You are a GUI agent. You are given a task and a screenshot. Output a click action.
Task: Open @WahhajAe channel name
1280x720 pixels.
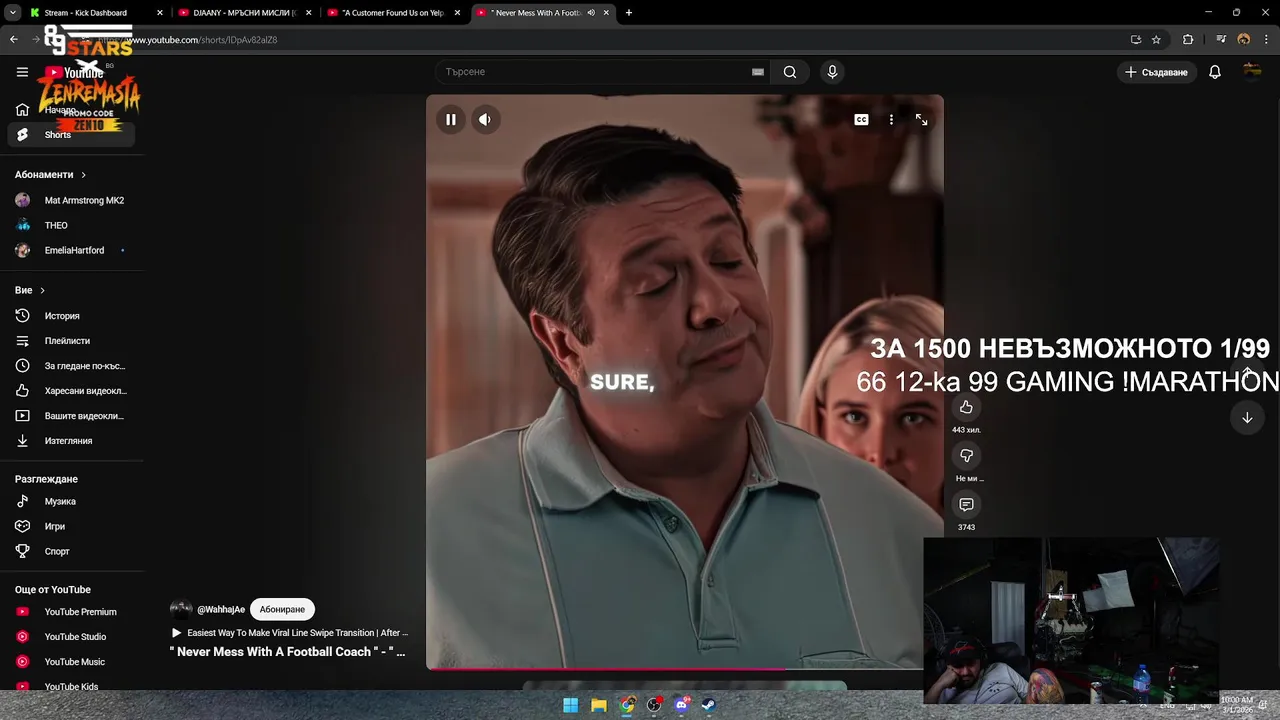pos(221,609)
